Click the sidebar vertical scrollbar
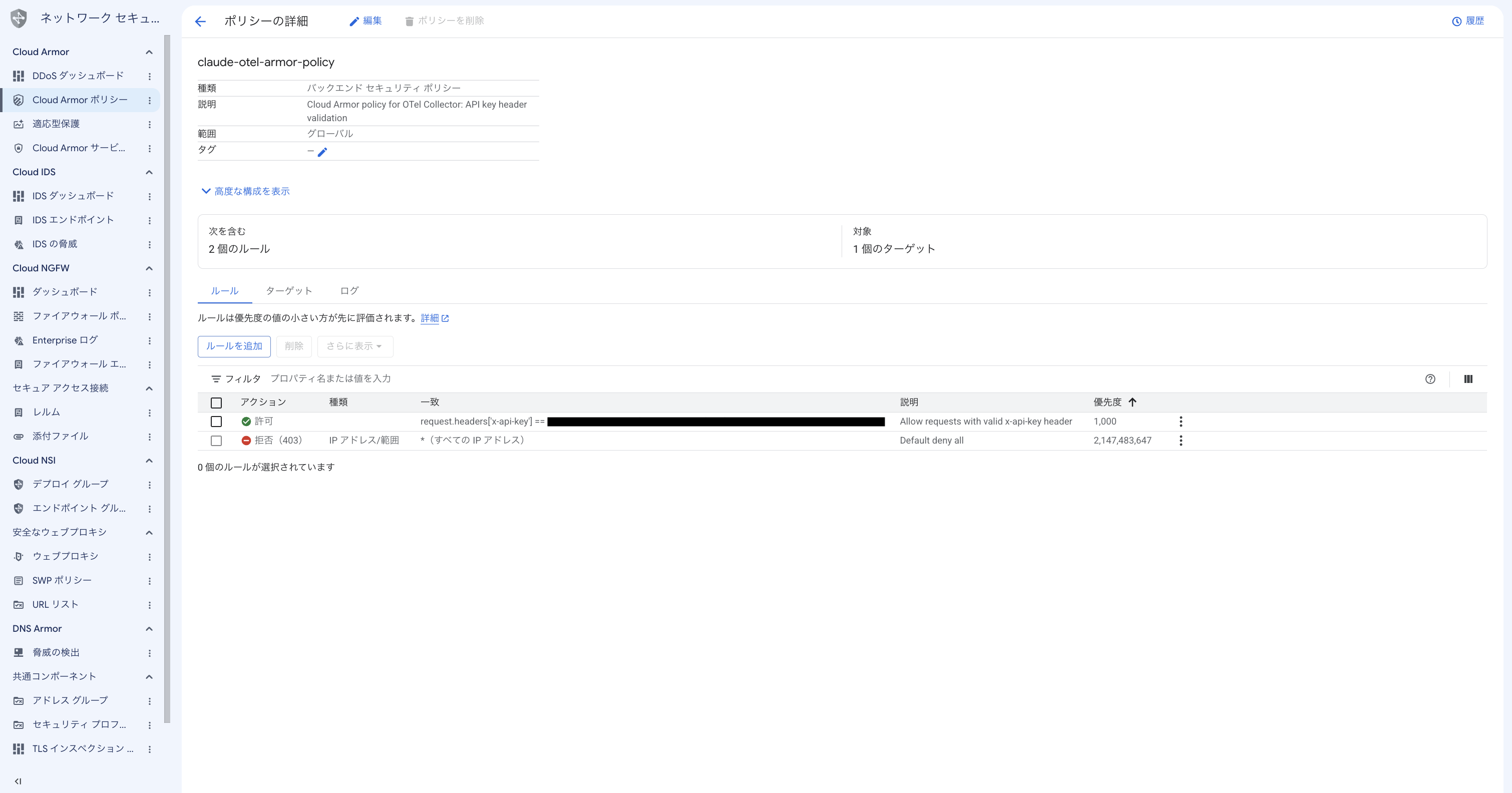 pyautogui.click(x=167, y=379)
